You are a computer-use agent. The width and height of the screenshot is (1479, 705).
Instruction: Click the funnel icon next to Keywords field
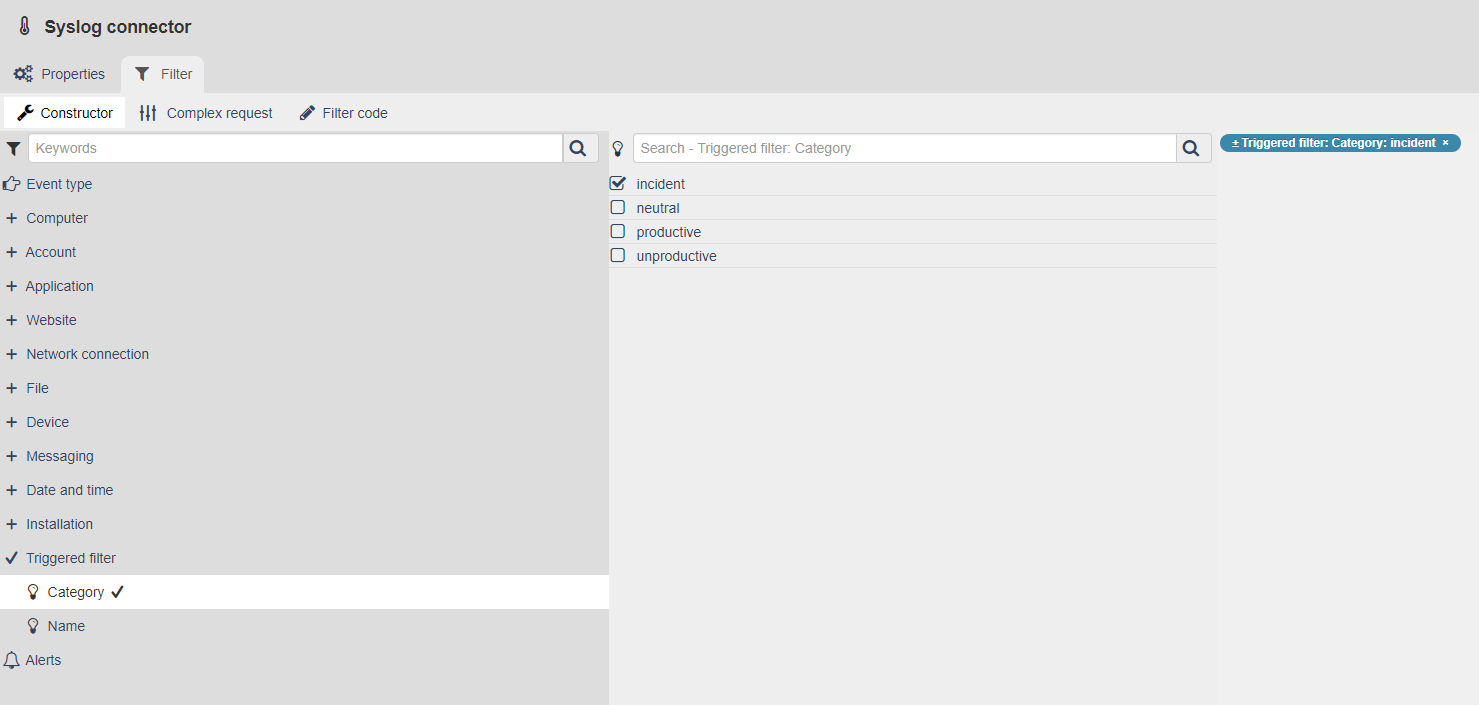click(x=13, y=147)
